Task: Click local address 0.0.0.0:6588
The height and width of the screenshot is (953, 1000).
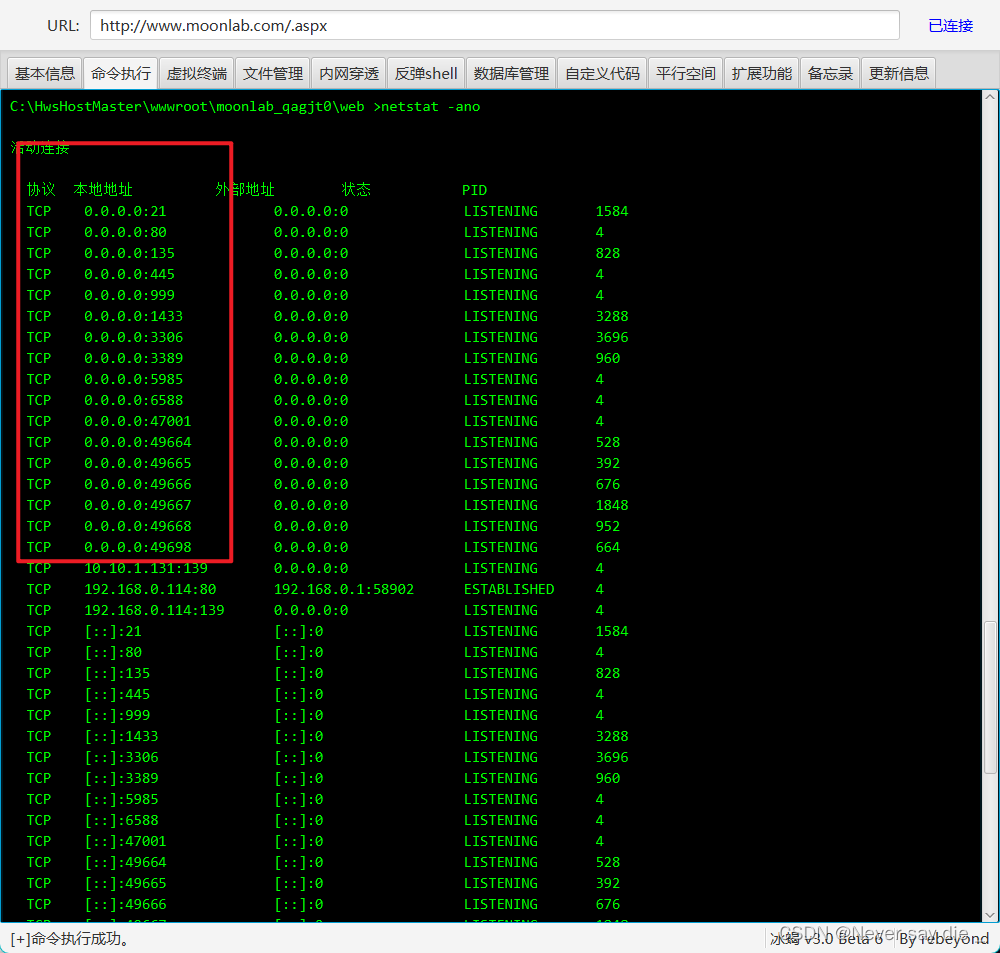Action: pos(133,401)
